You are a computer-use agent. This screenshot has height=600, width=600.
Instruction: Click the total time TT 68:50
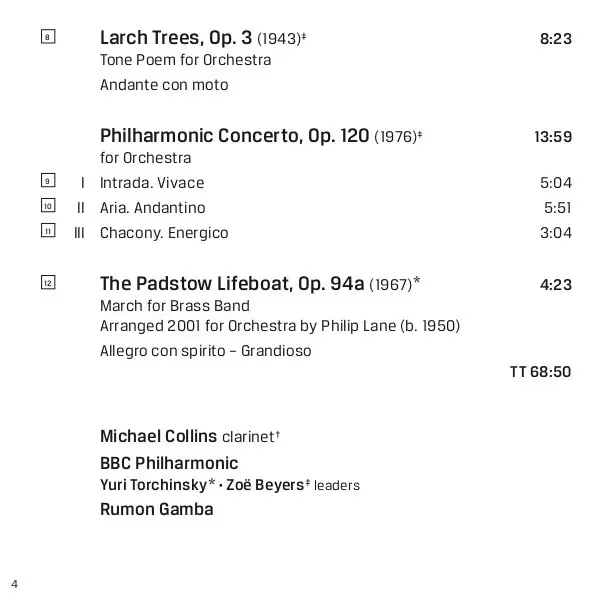tap(540, 372)
